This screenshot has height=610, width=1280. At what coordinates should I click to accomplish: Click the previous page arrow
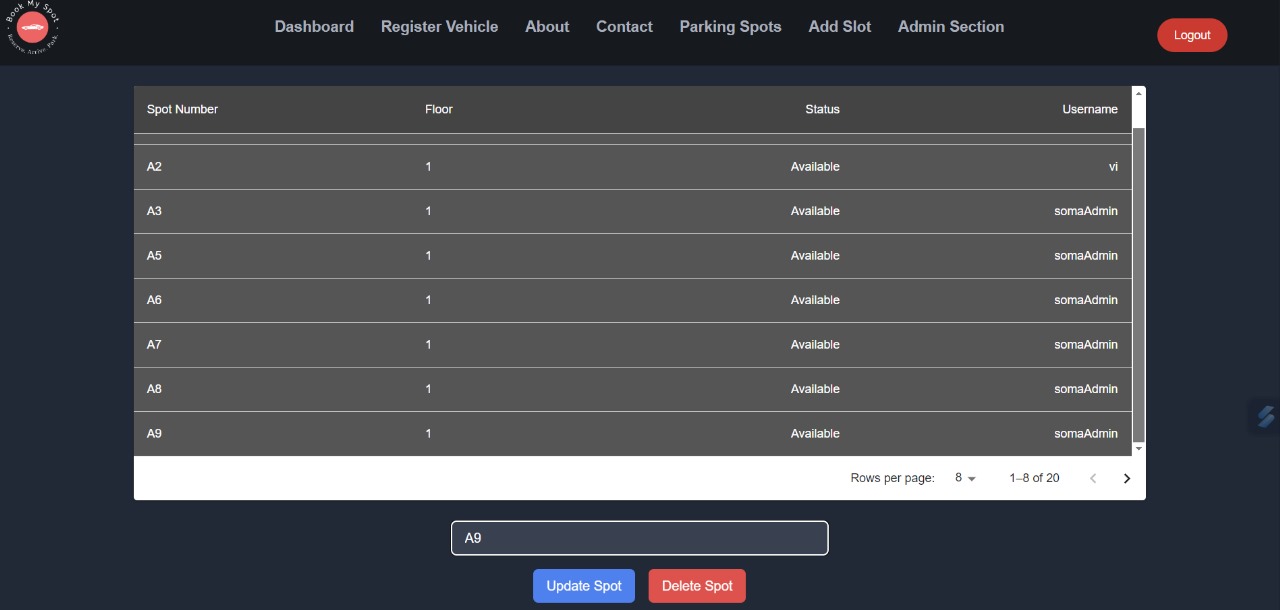coord(1093,478)
